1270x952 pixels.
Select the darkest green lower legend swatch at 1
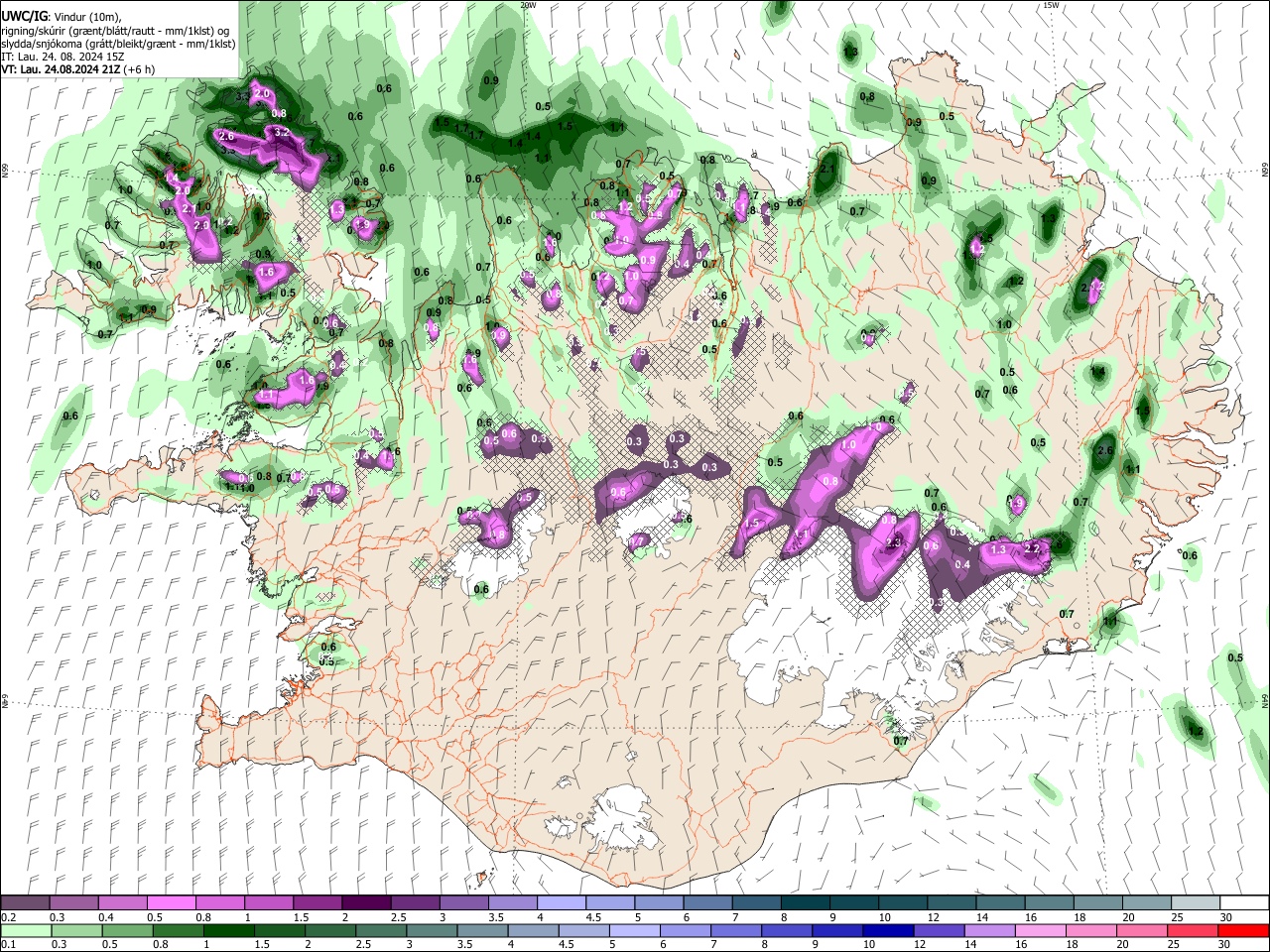click(228, 931)
